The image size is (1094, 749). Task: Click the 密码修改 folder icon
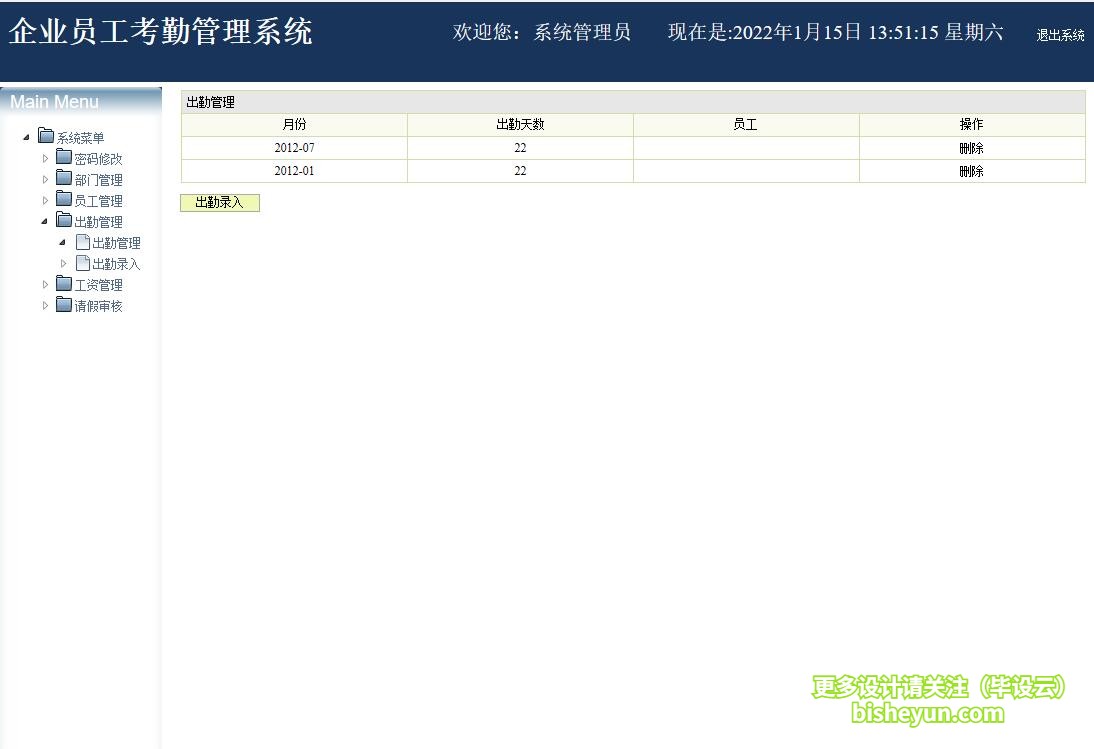coord(64,158)
